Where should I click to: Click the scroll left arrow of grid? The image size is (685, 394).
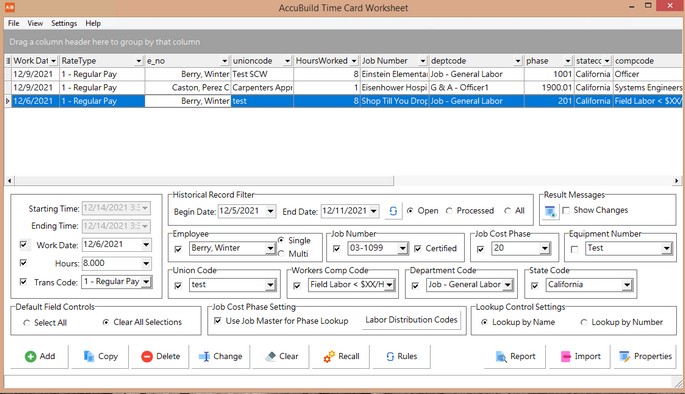pyautogui.click(x=9, y=180)
